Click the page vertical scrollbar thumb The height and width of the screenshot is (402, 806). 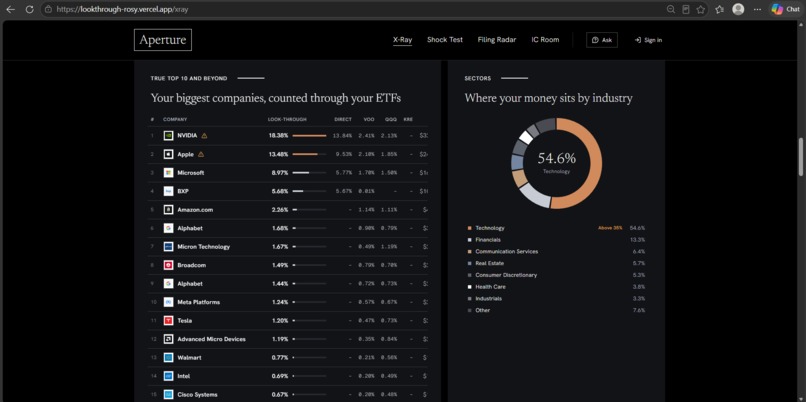click(x=800, y=157)
